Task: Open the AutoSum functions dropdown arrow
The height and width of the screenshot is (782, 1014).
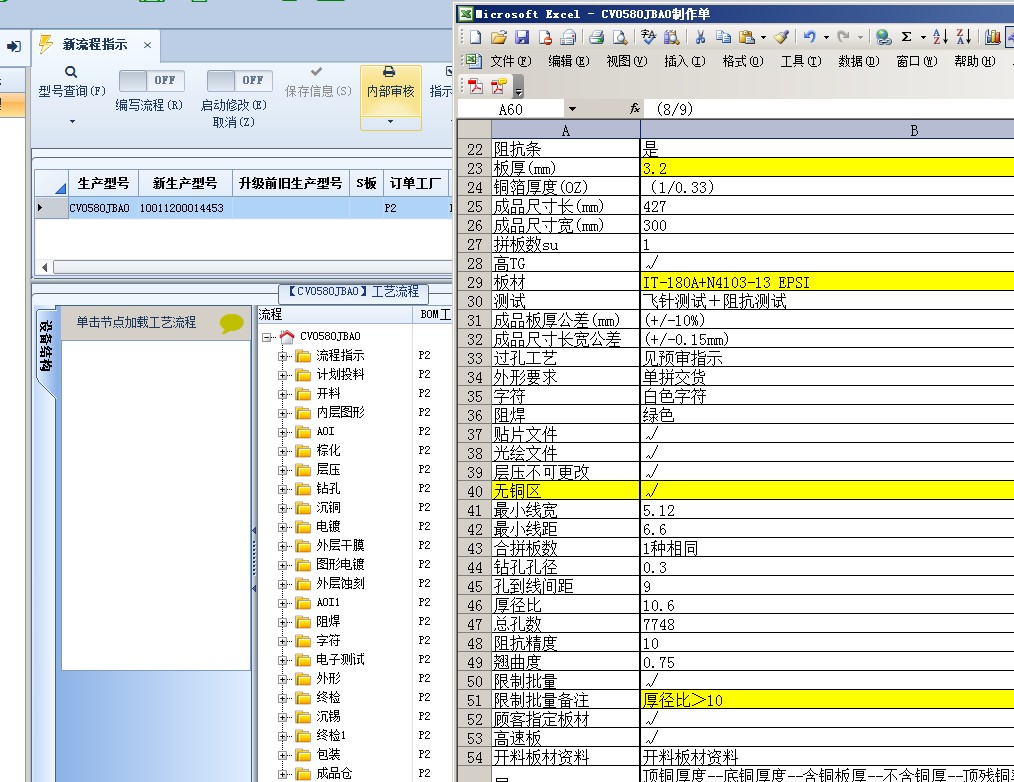Action: click(x=923, y=38)
